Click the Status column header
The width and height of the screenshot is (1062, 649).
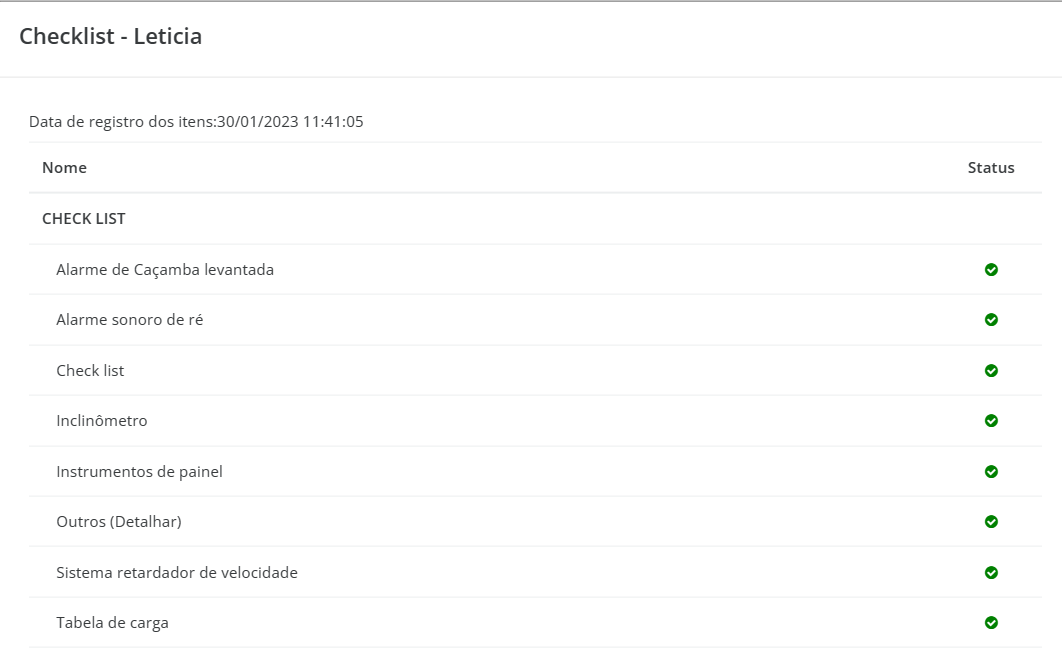coord(991,167)
